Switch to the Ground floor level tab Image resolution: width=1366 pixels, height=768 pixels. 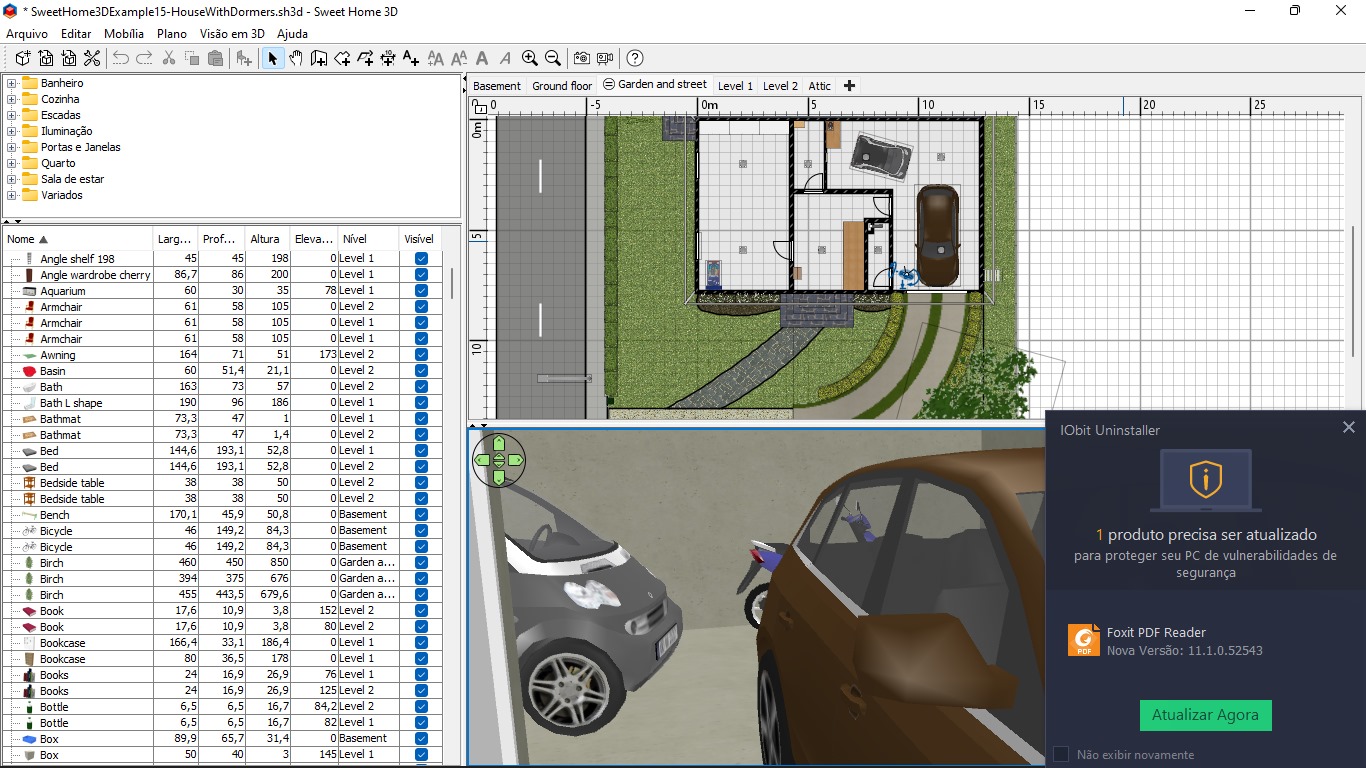click(x=561, y=86)
